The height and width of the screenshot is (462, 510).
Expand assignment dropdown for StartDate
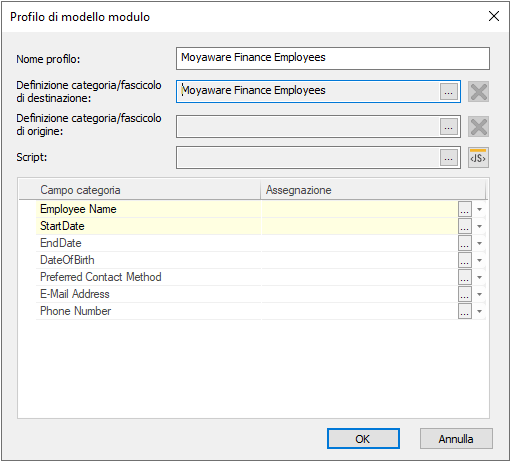(479, 226)
